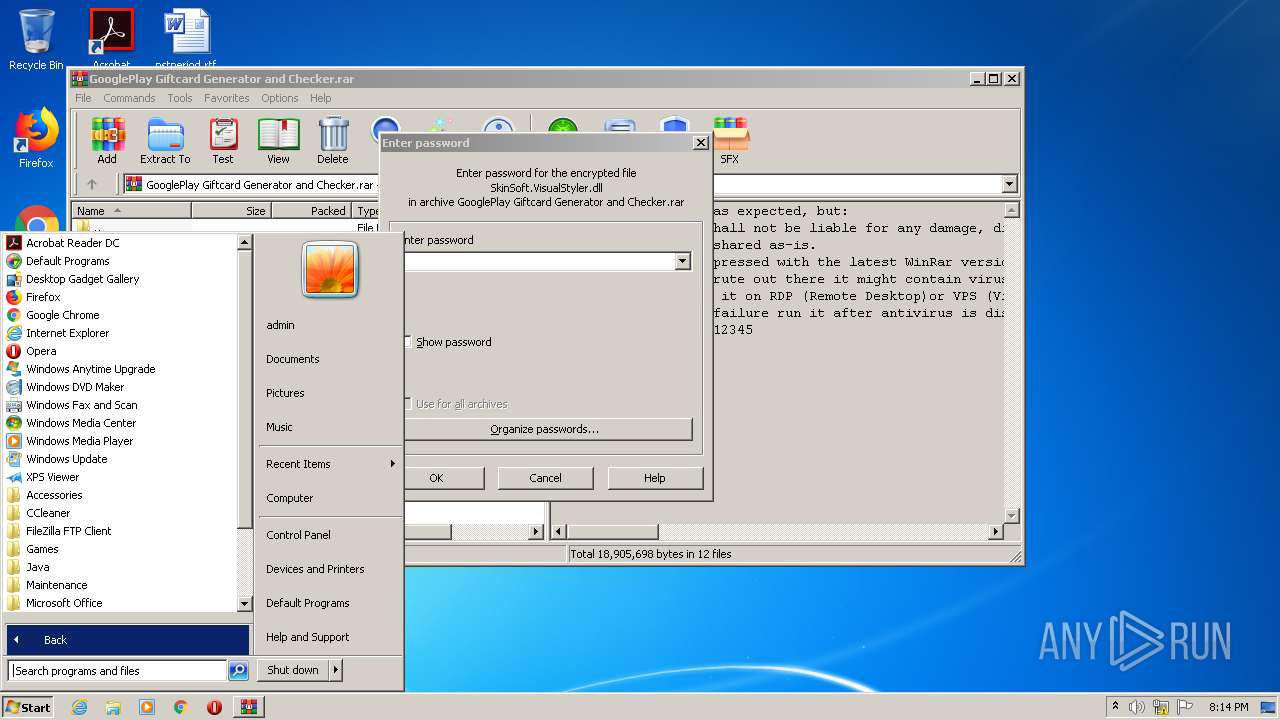1280x720 pixels.
Task: Sort by Packed column header
Action: coord(311,211)
